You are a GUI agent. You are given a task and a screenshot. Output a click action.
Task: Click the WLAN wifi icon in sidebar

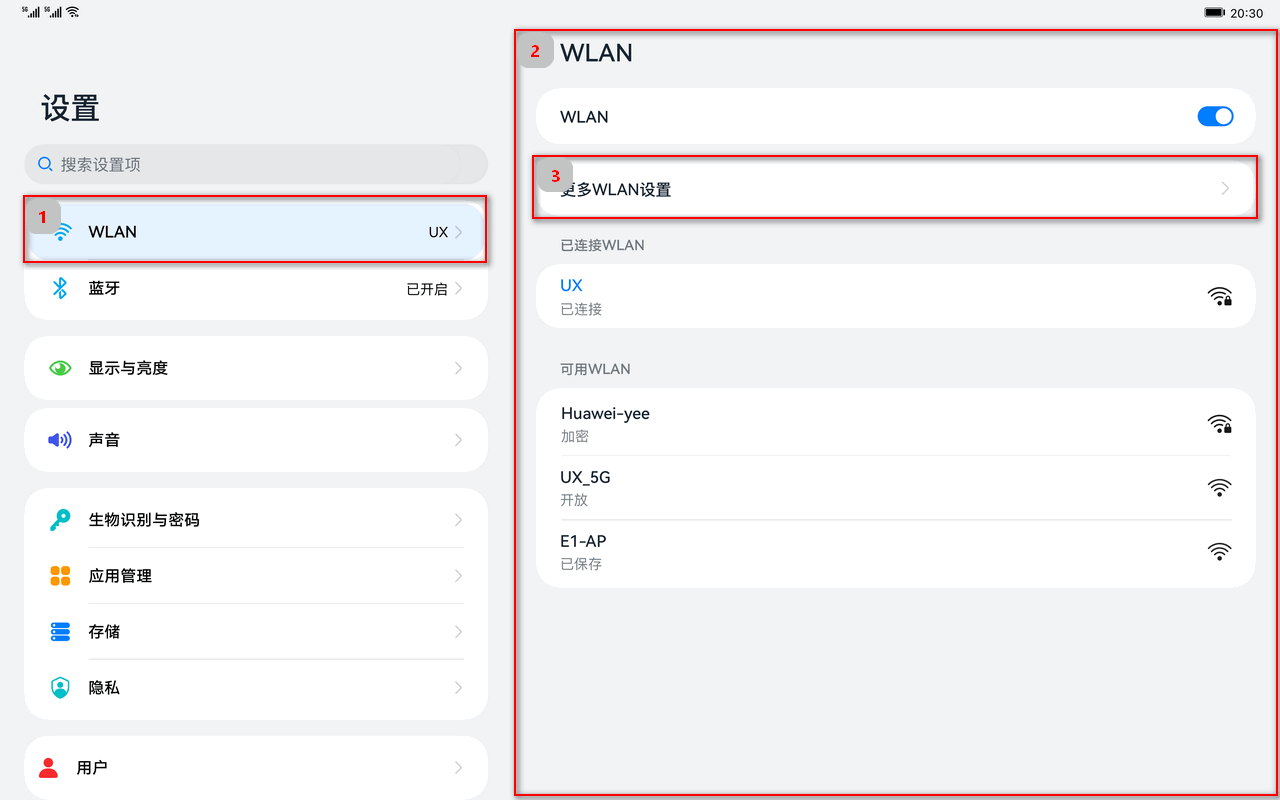[x=62, y=232]
